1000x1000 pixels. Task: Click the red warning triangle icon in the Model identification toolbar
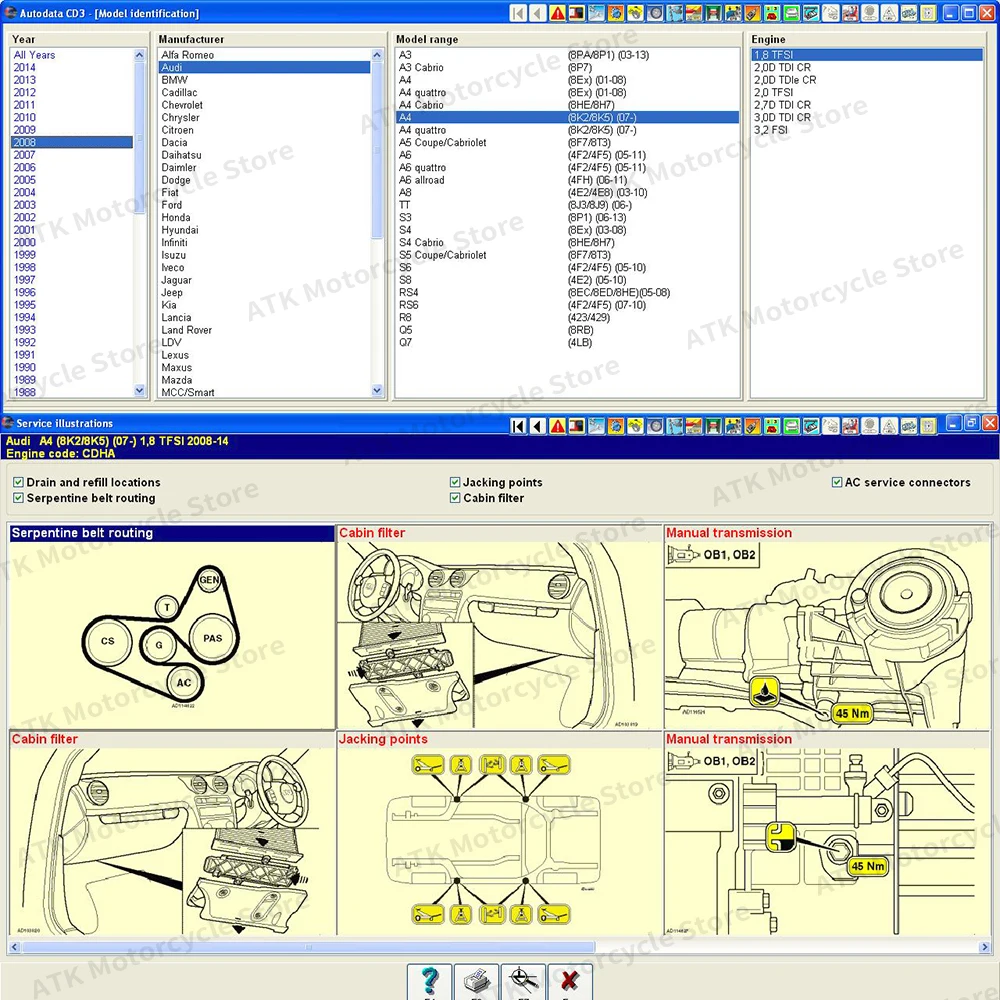(x=557, y=13)
